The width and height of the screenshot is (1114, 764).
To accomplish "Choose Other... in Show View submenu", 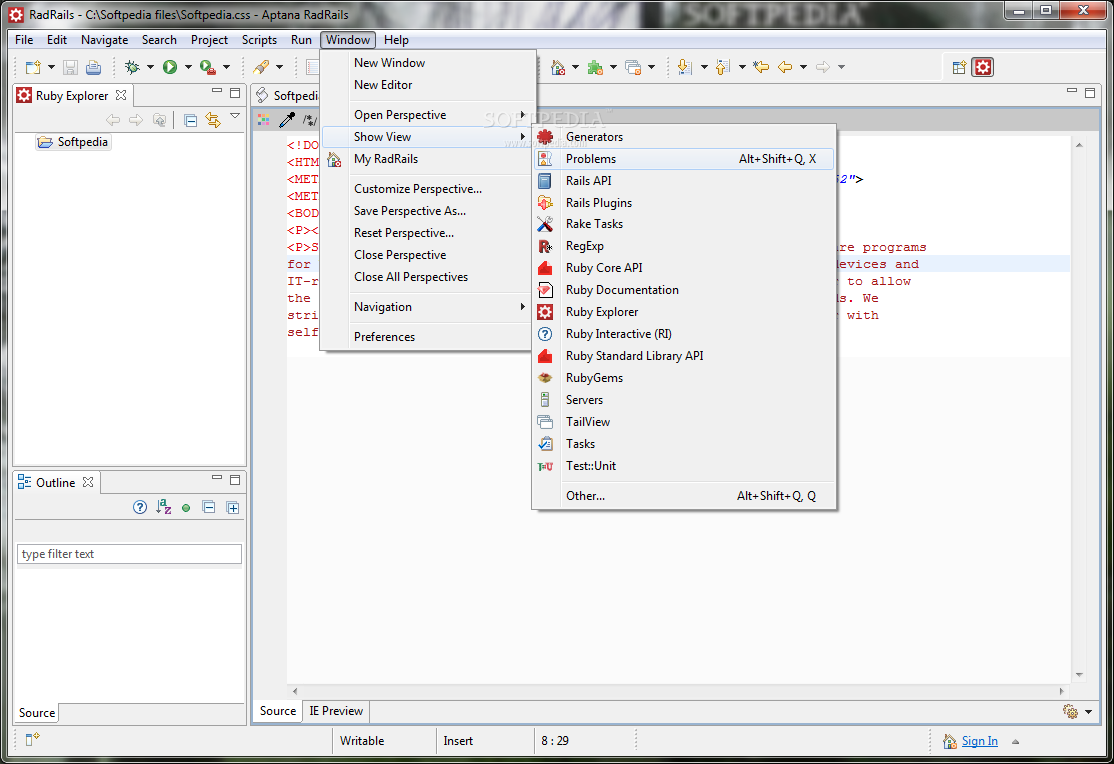I will pos(683,495).
